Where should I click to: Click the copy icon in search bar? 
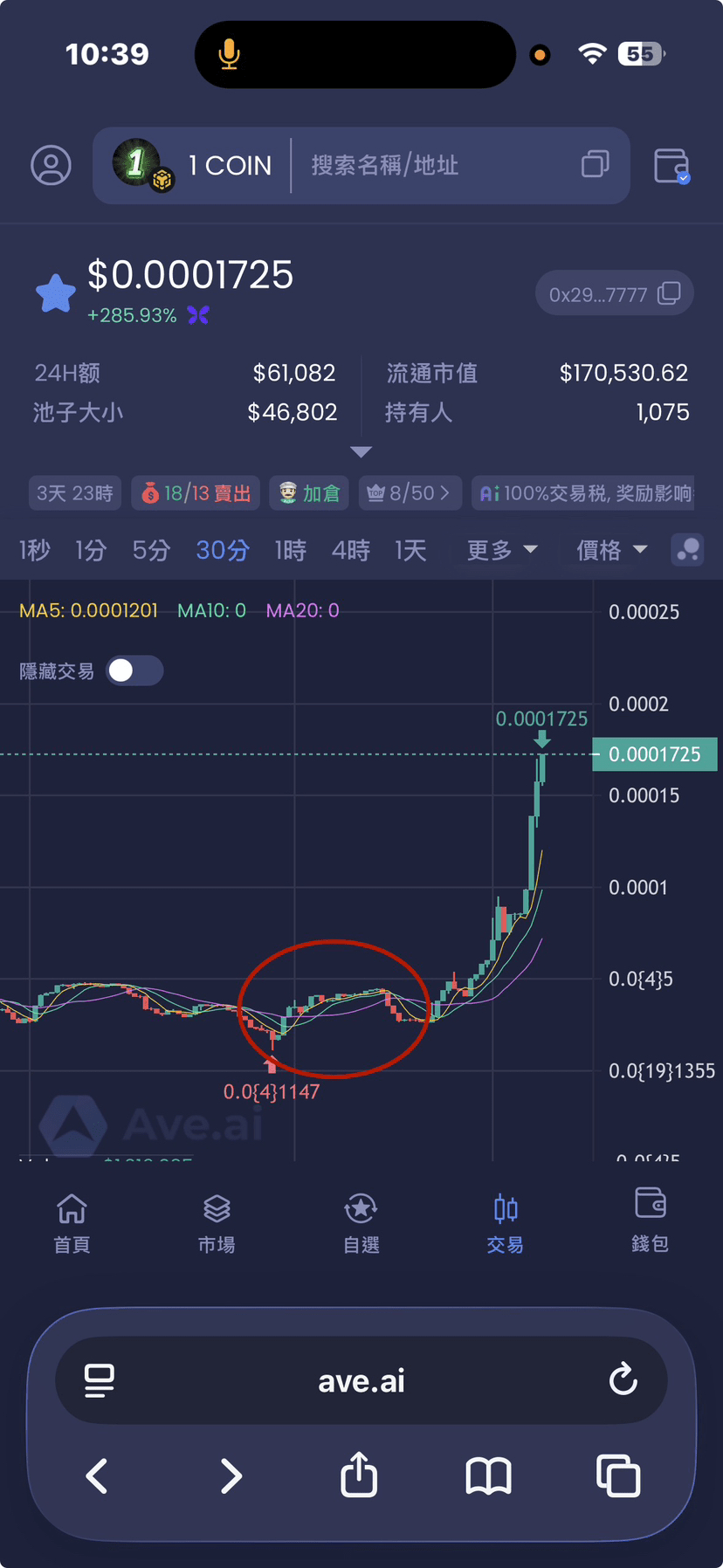[x=595, y=164]
